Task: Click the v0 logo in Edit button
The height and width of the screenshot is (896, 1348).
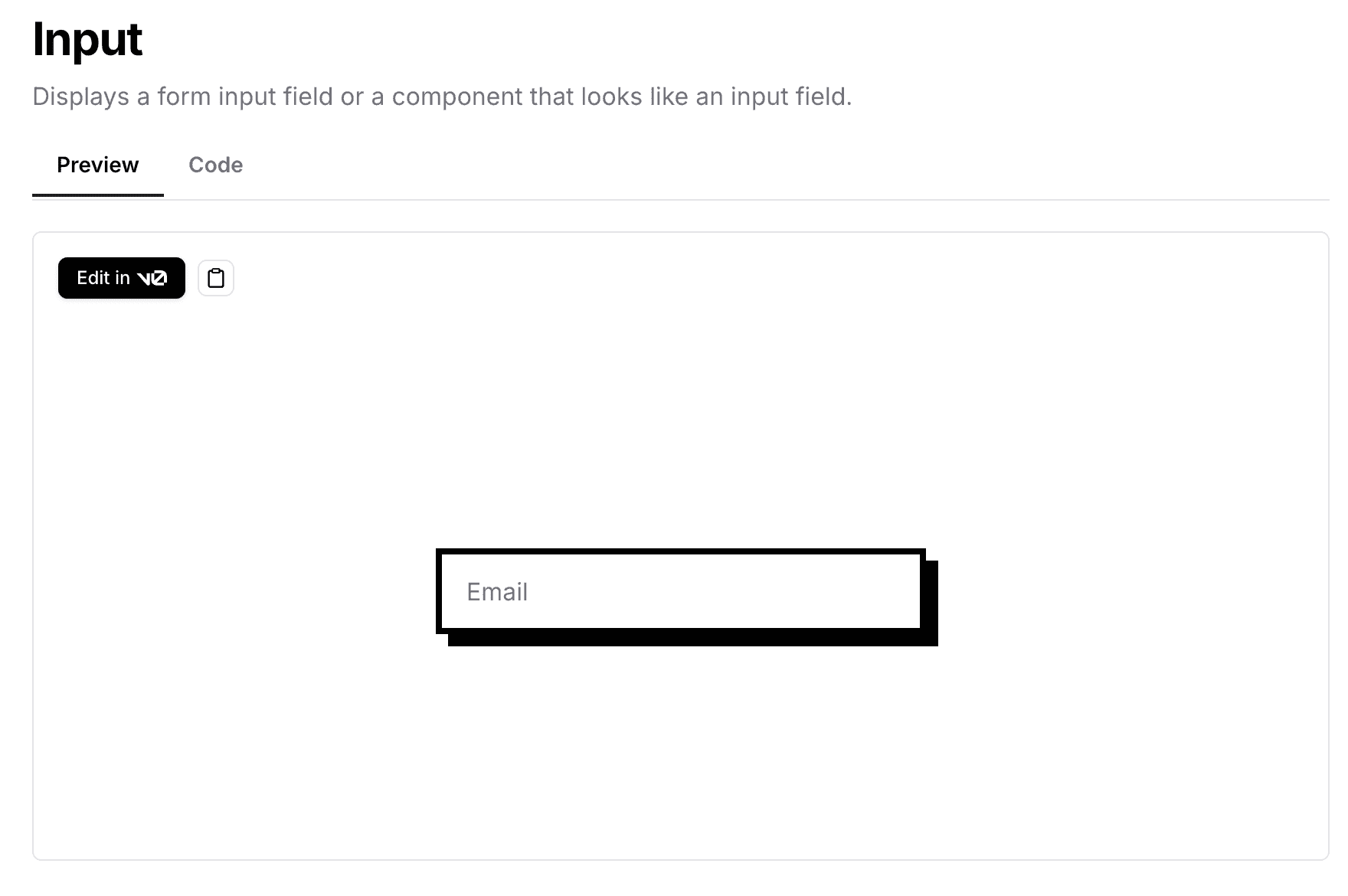Action: click(152, 278)
